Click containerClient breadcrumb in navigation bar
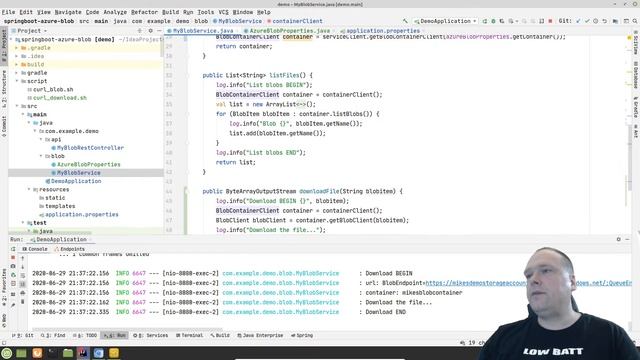Viewport: 640px width, 360px height. tap(295, 21)
